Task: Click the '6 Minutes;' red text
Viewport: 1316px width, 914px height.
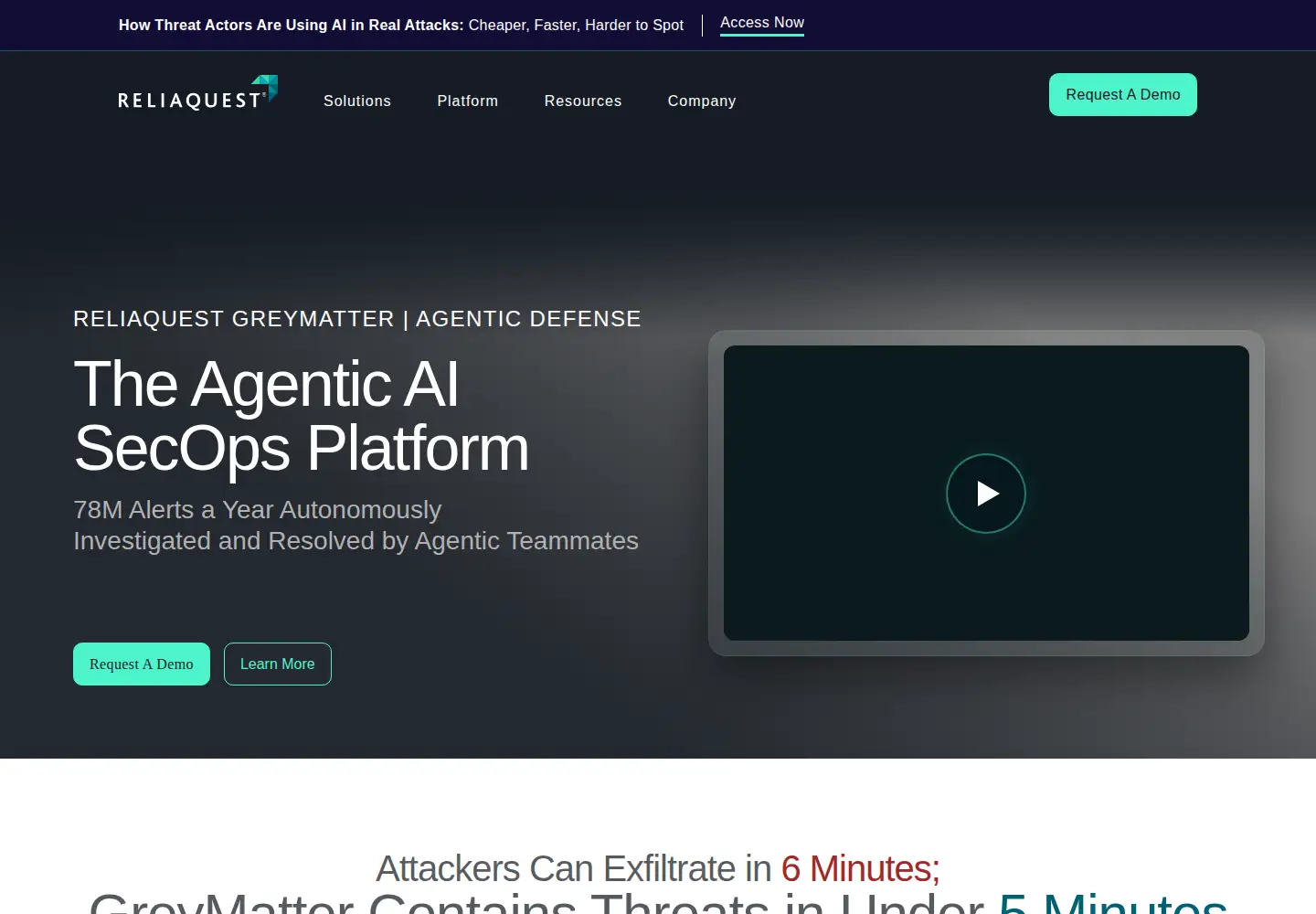Action: click(860, 868)
